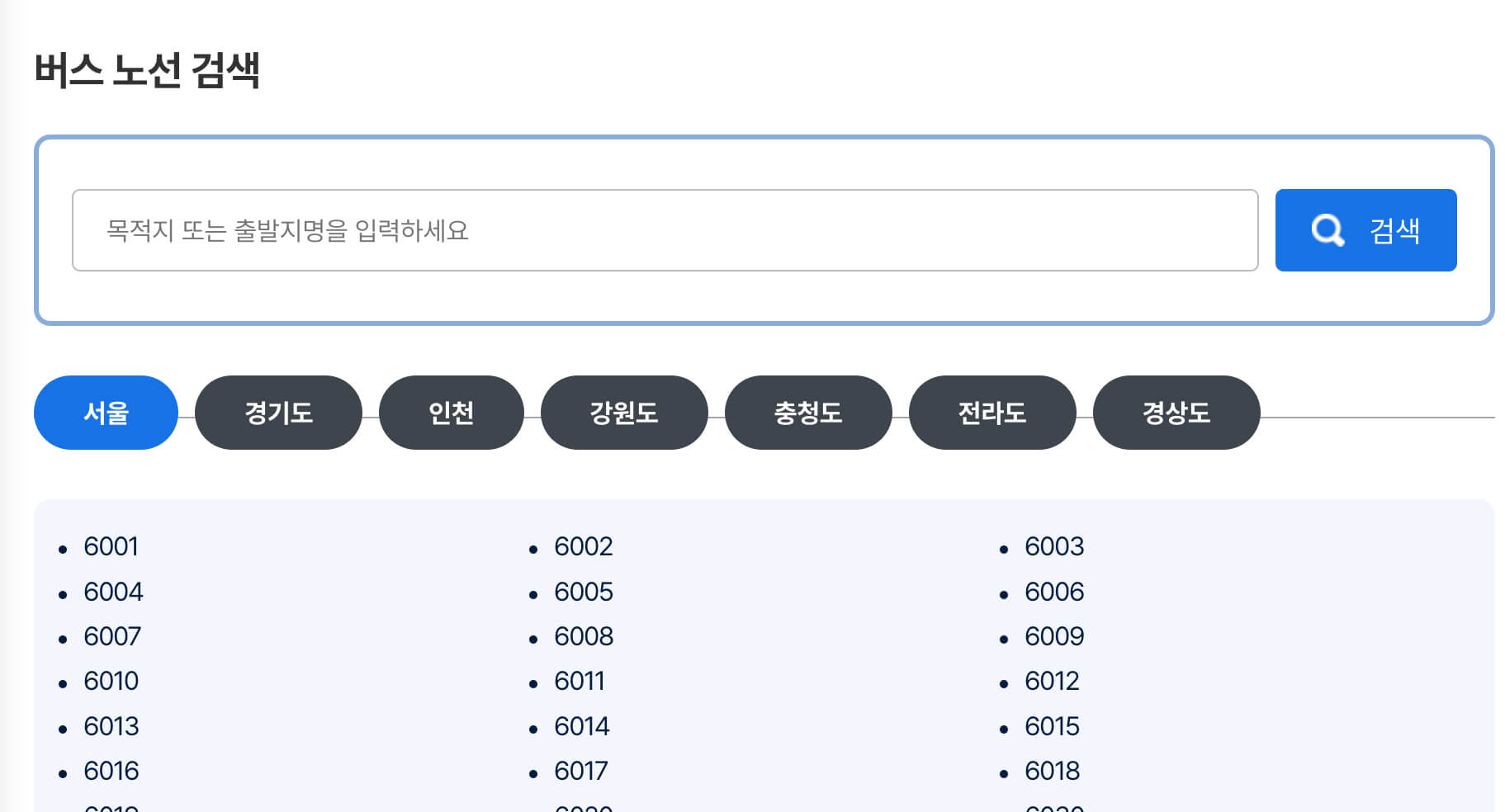Open route 6012 details
The width and height of the screenshot is (1505, 812).
(1052, 682)
